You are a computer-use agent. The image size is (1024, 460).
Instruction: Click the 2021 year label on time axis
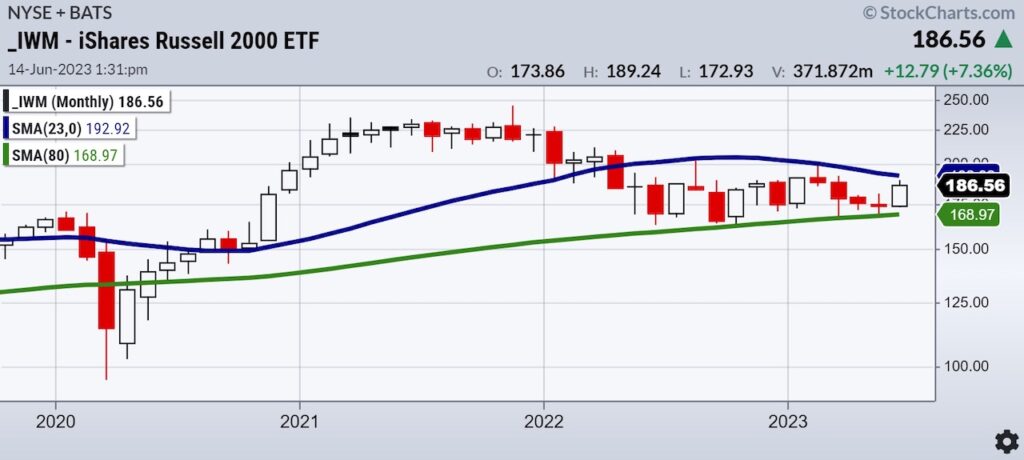[300, 421]
